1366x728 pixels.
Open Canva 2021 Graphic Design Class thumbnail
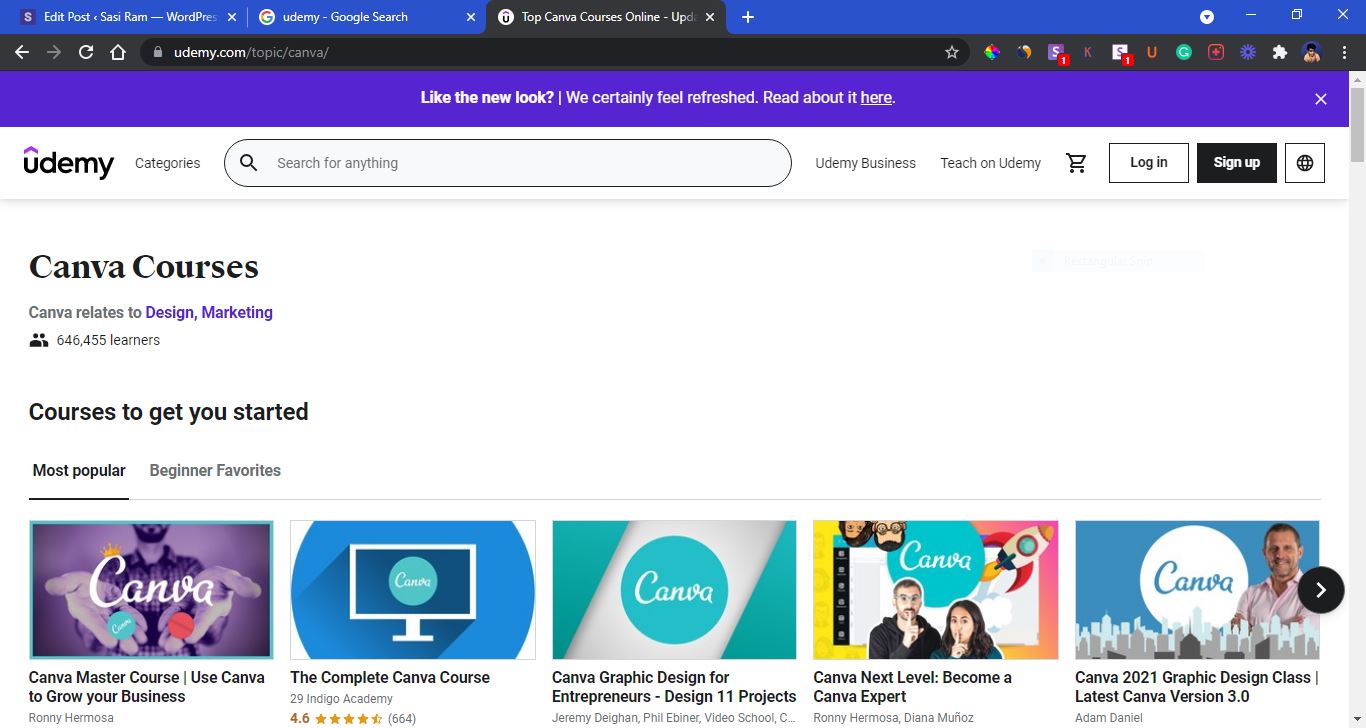pos(1198,590)
